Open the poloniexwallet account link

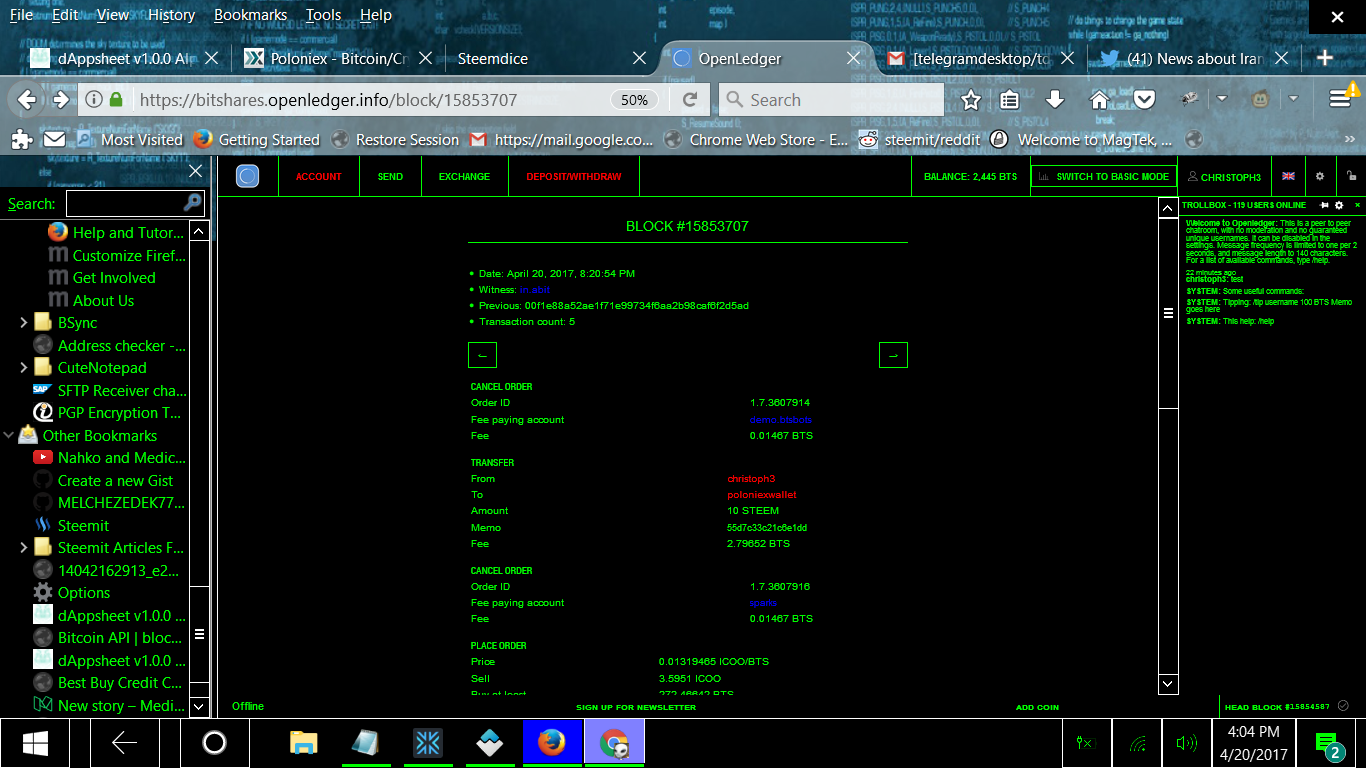click(762, 495)
